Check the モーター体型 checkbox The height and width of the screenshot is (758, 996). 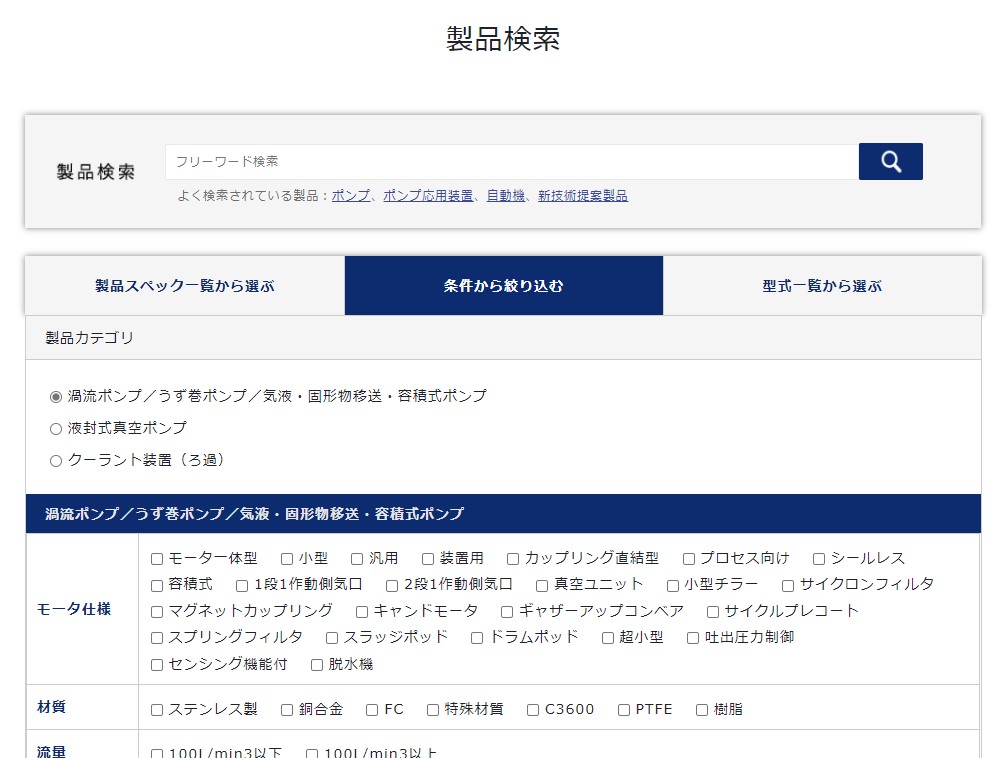pos(157,559)
